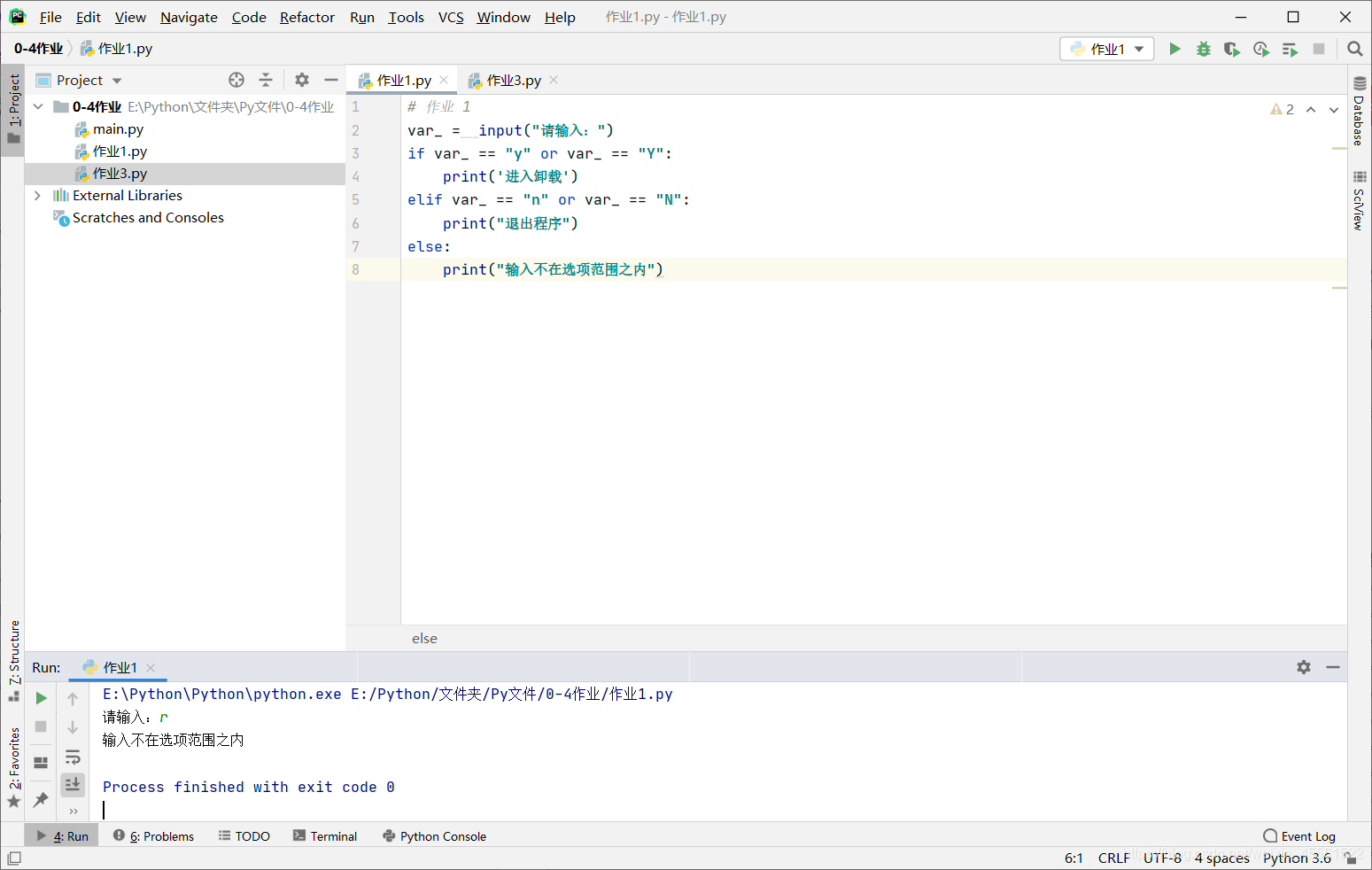The image size is (1372, 870).
Task: Run the 作业1 configuration from the top toolbar
Action: pos(1174,49)
